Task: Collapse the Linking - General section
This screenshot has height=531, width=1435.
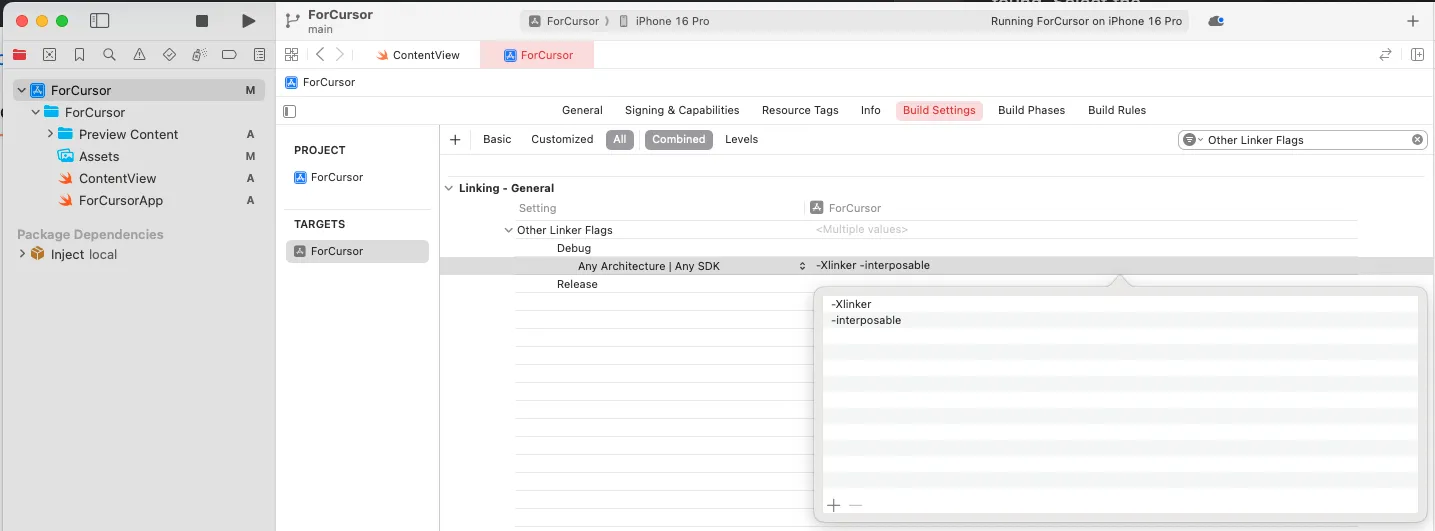Action: coord(448,188)
